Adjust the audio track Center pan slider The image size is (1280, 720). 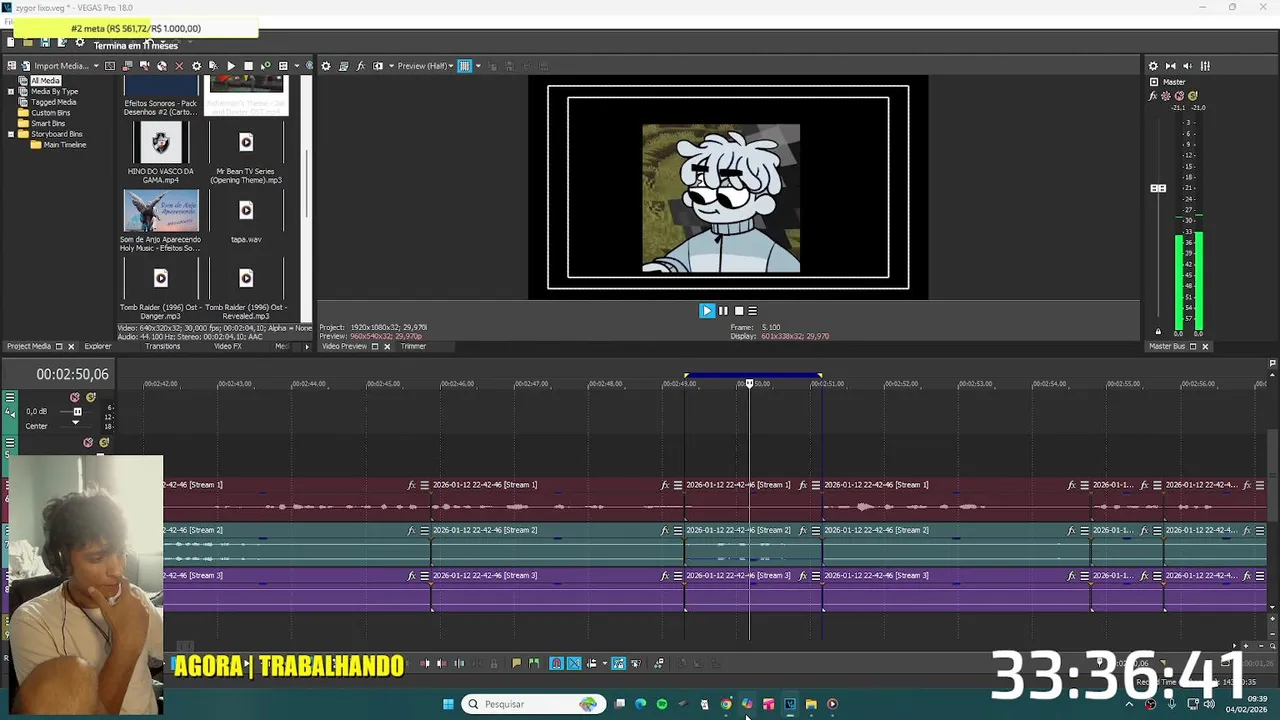click(75, 424)
